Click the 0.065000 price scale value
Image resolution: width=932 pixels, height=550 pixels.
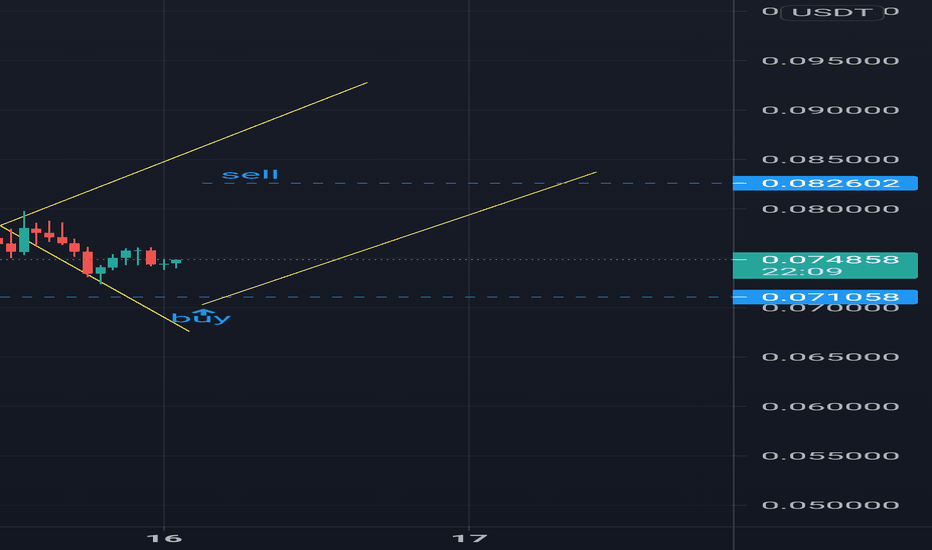[830, 357]
